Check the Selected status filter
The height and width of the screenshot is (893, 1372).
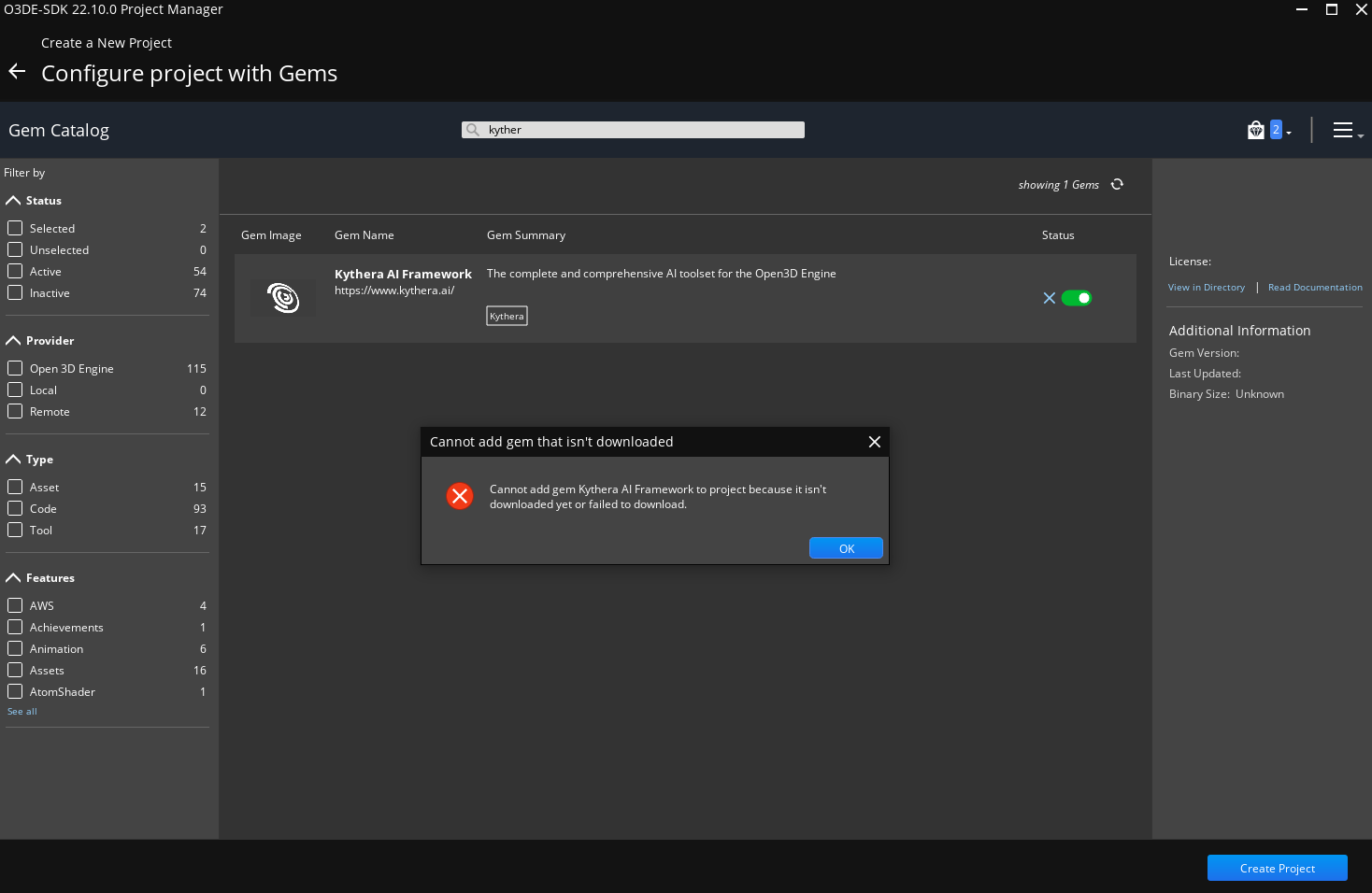(15, 227)
